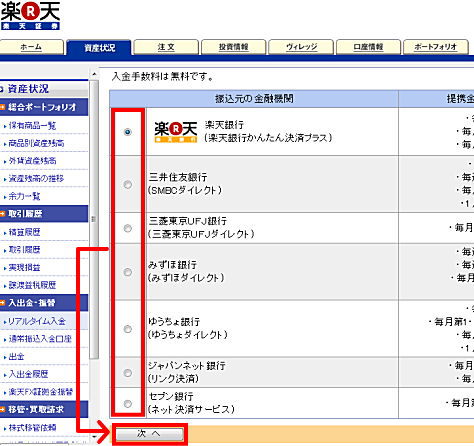Open the 保有商品一覧 sidebar link
Image resolution: width=474 pixels, height=446 pixels.
(x=32, y=126)
